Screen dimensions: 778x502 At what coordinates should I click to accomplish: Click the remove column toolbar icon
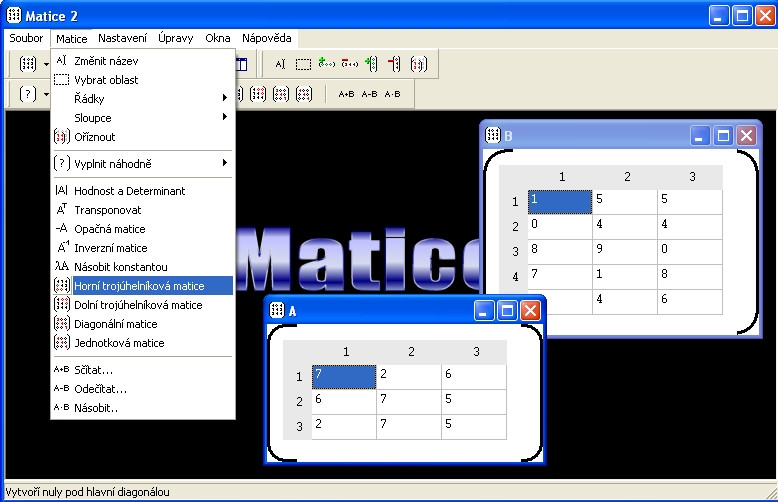[x=394, y=64]
